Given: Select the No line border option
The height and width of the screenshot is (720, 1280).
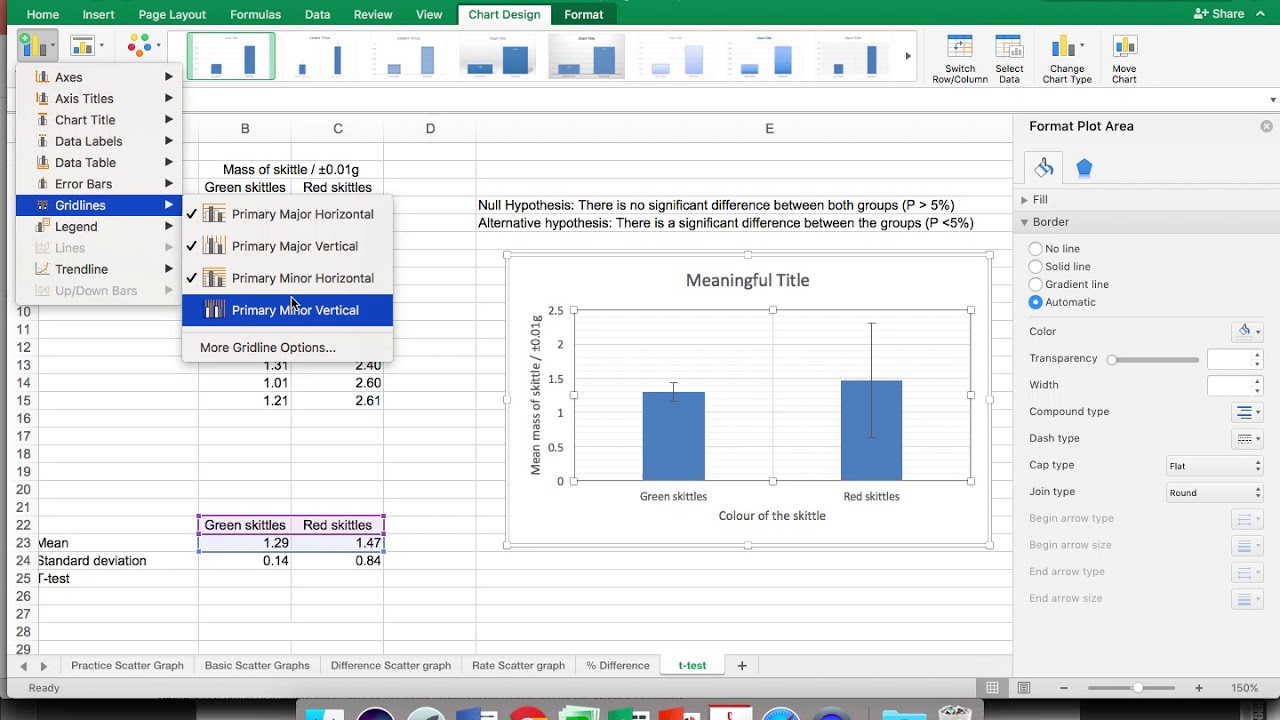Looking at the screenshot, I should click(x=1036, y=248).
